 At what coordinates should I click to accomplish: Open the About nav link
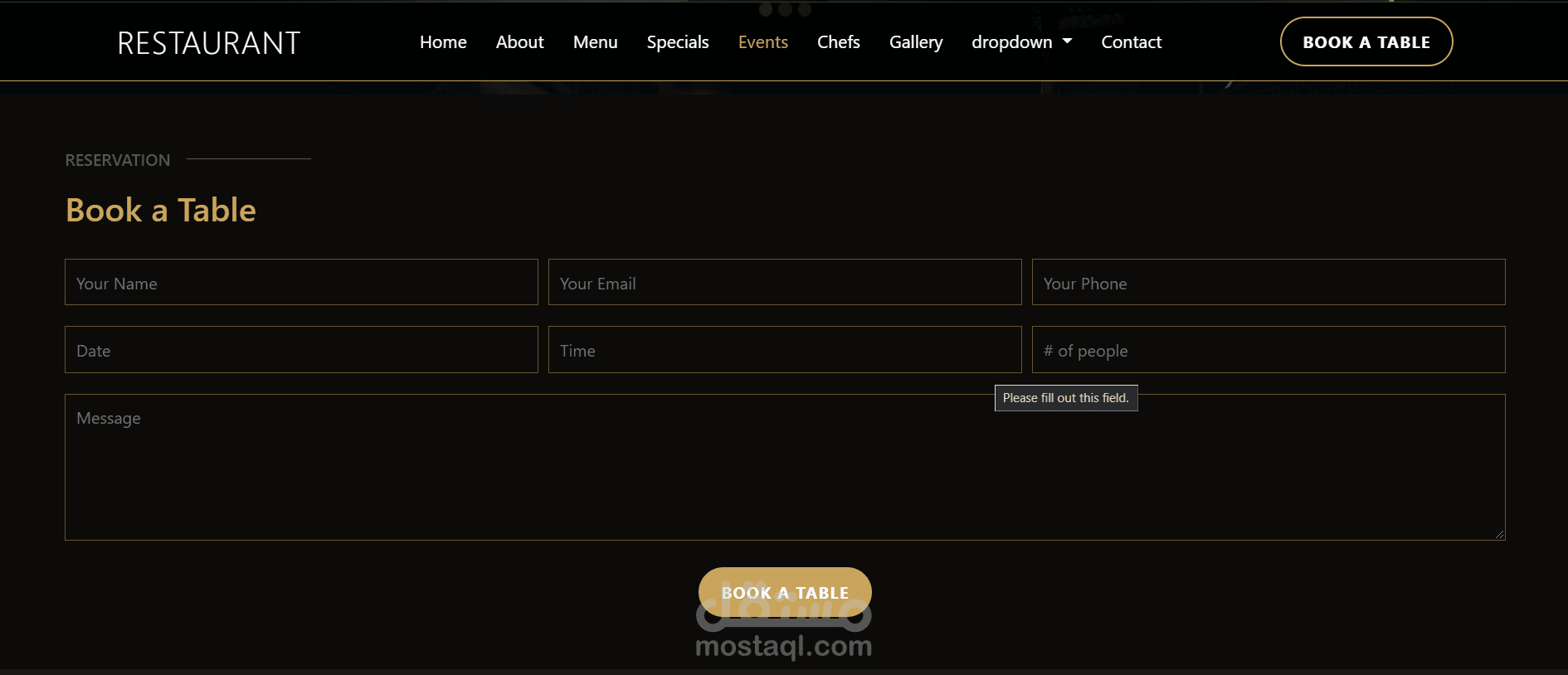(519, 42)
